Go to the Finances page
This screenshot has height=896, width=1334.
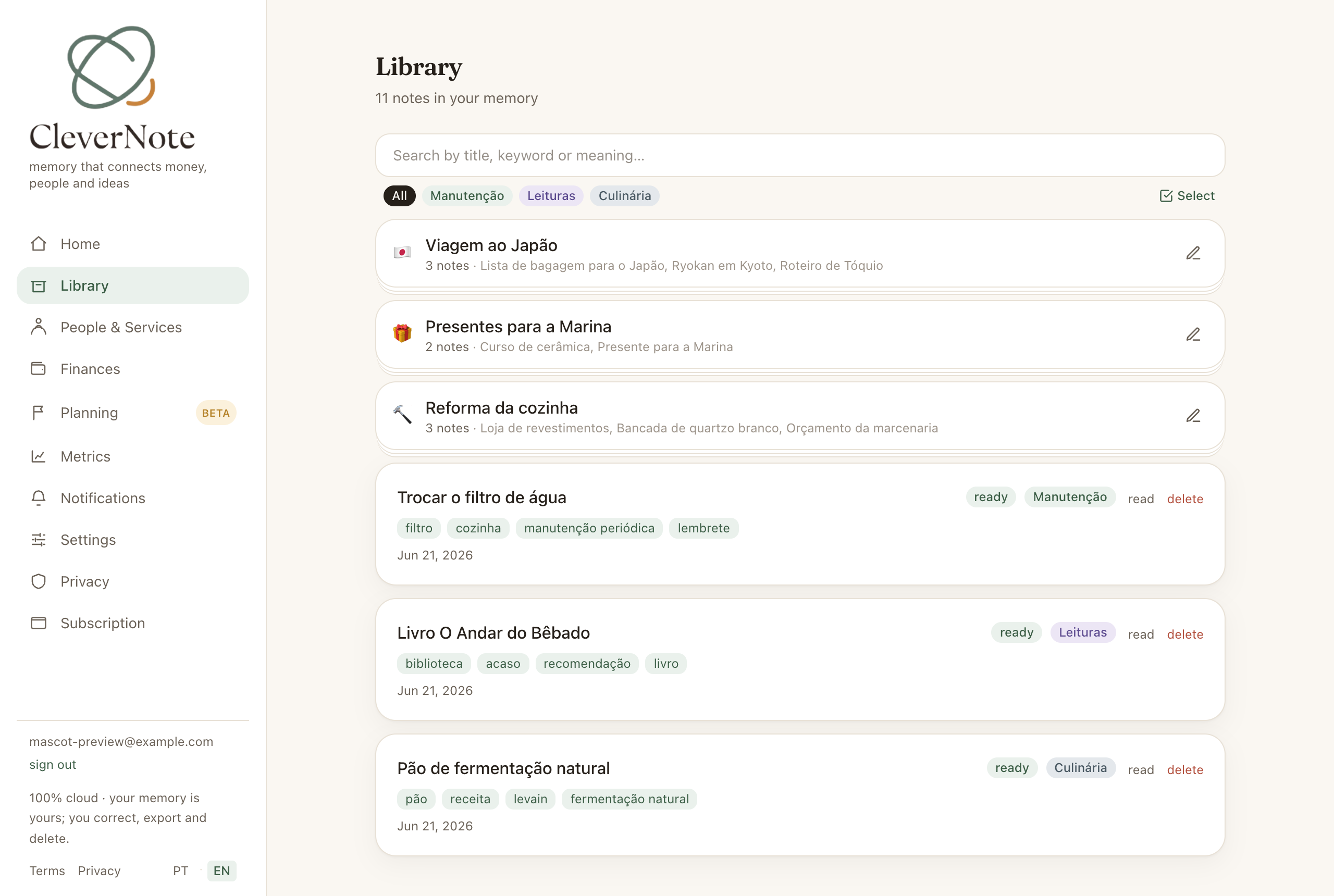132,369
